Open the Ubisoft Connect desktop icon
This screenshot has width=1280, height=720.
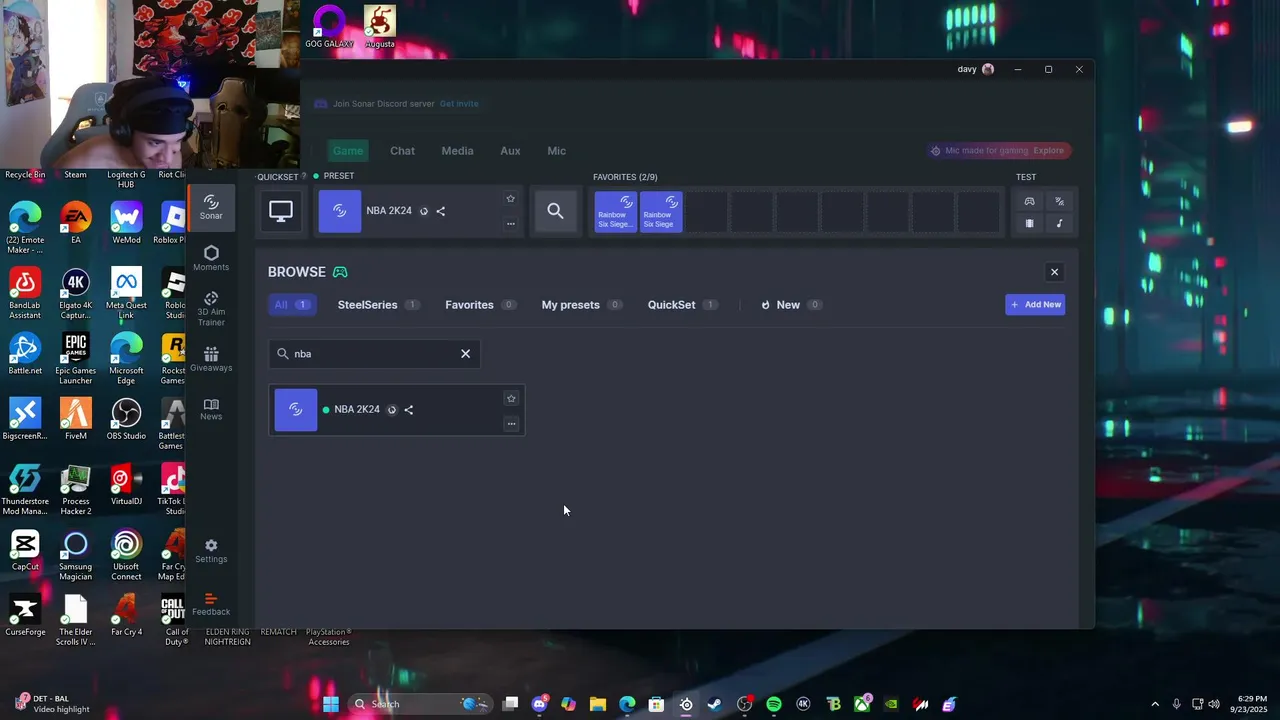[126, 555]
